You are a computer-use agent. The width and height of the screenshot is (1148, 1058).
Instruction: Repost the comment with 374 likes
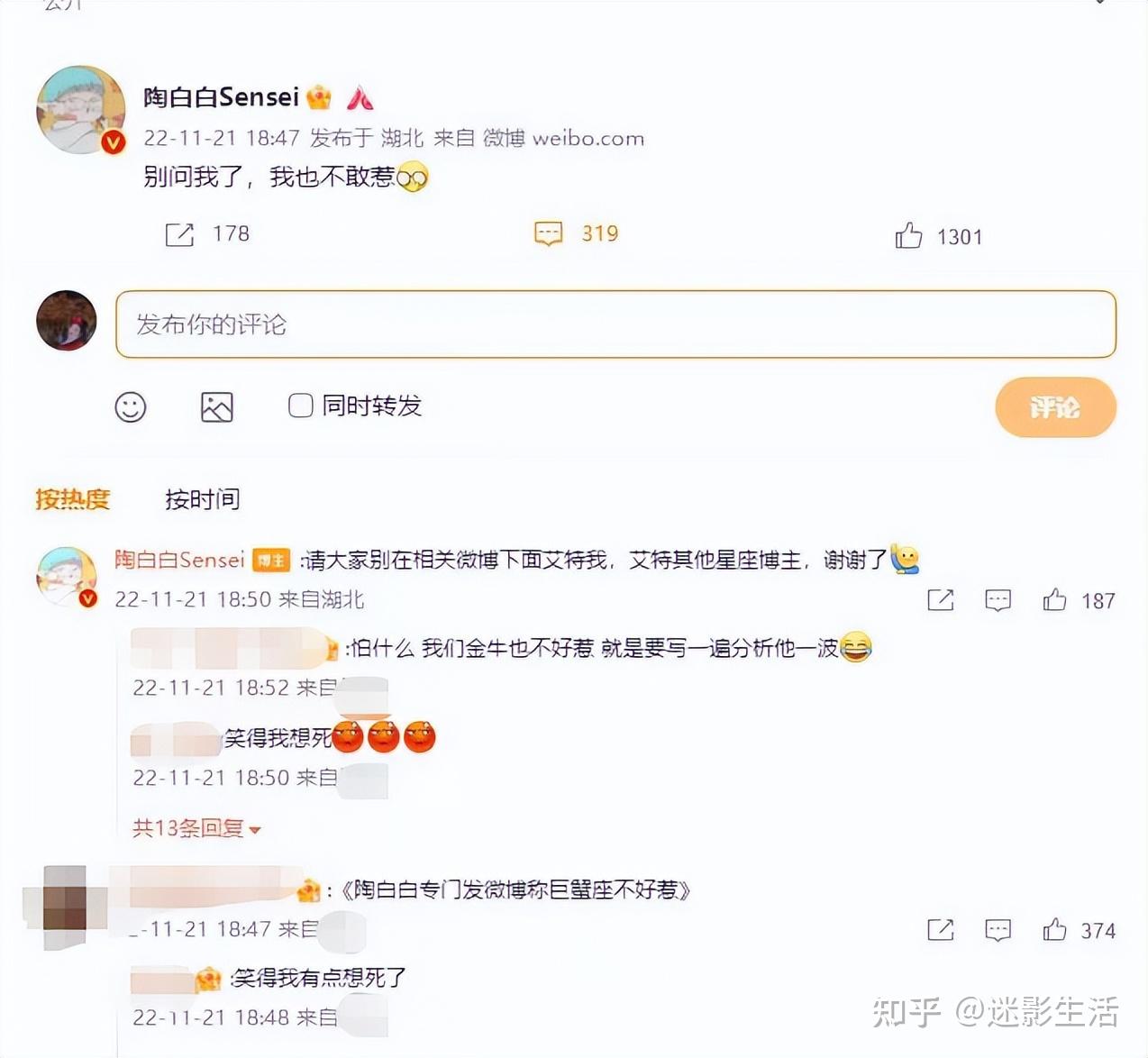pyautogui.click(x=941, y=930)
